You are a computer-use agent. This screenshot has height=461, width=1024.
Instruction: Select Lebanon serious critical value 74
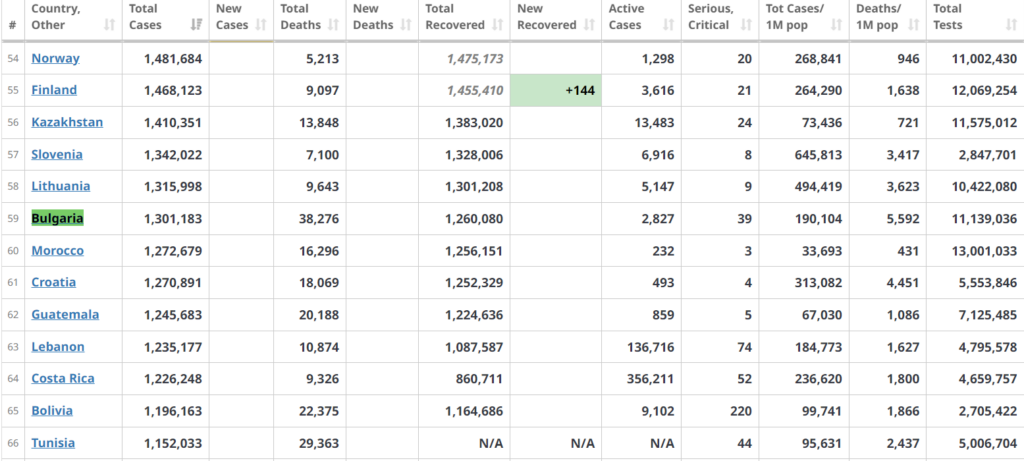744,347
